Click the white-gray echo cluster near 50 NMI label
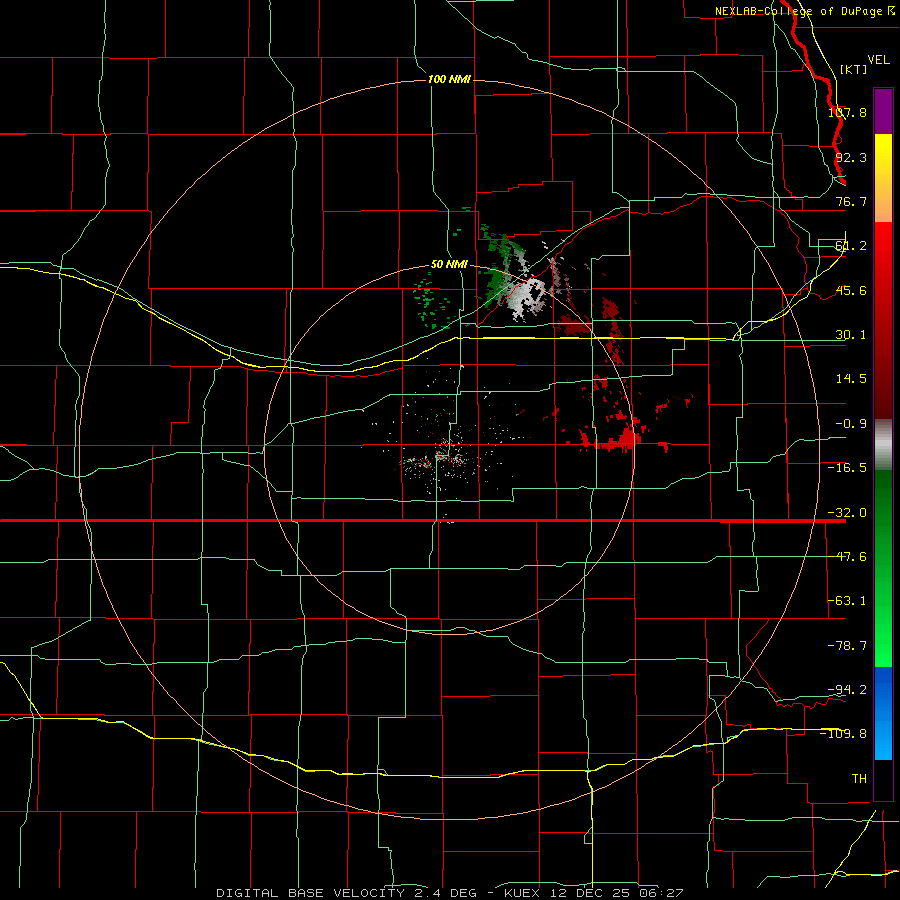Viewport: 900px width, 900px height. (525, 297)
